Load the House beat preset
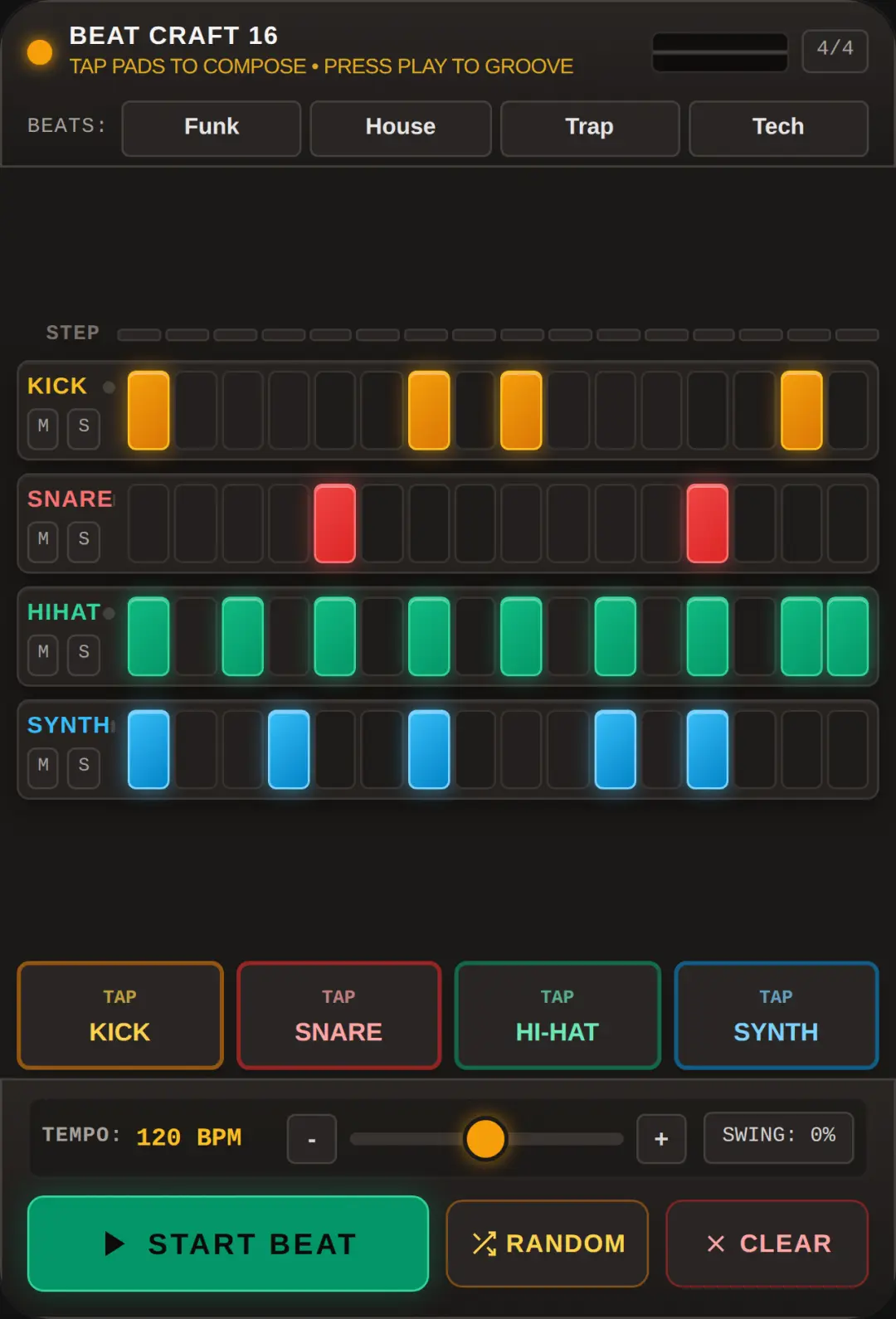The height and width of the screenshot is (1319, 896). 401,128
